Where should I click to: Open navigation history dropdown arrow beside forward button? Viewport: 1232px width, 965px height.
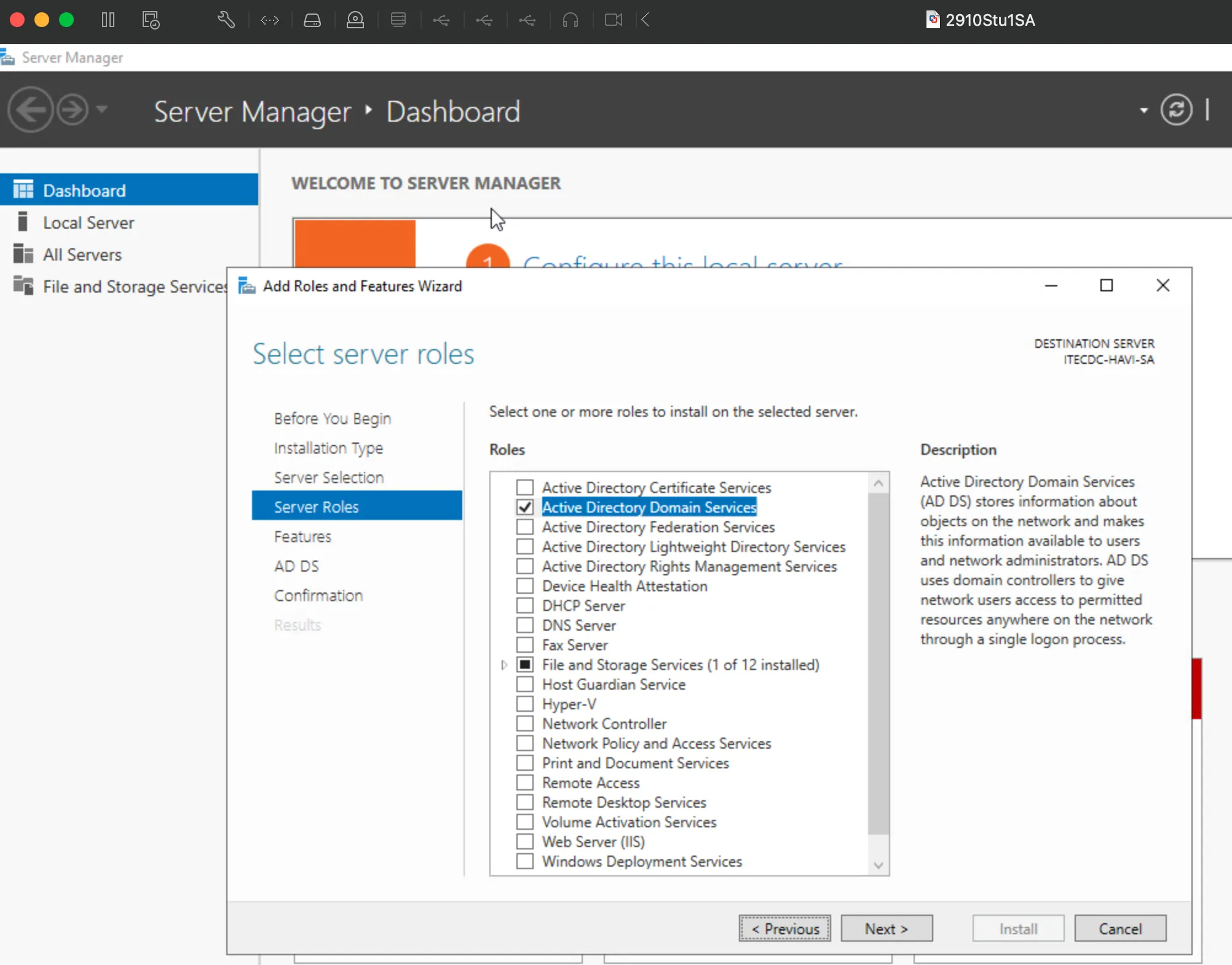click(102, 109)
